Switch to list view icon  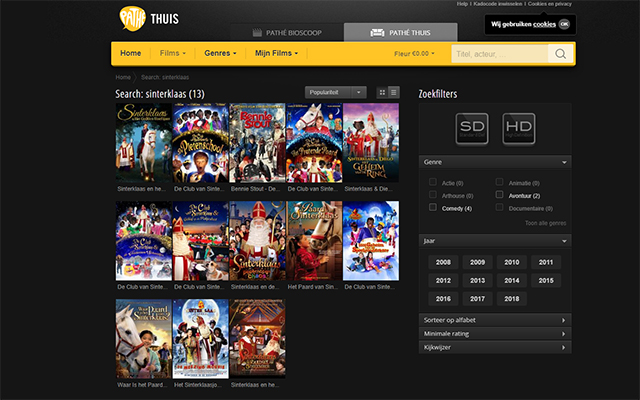click(x=393, y=92)
